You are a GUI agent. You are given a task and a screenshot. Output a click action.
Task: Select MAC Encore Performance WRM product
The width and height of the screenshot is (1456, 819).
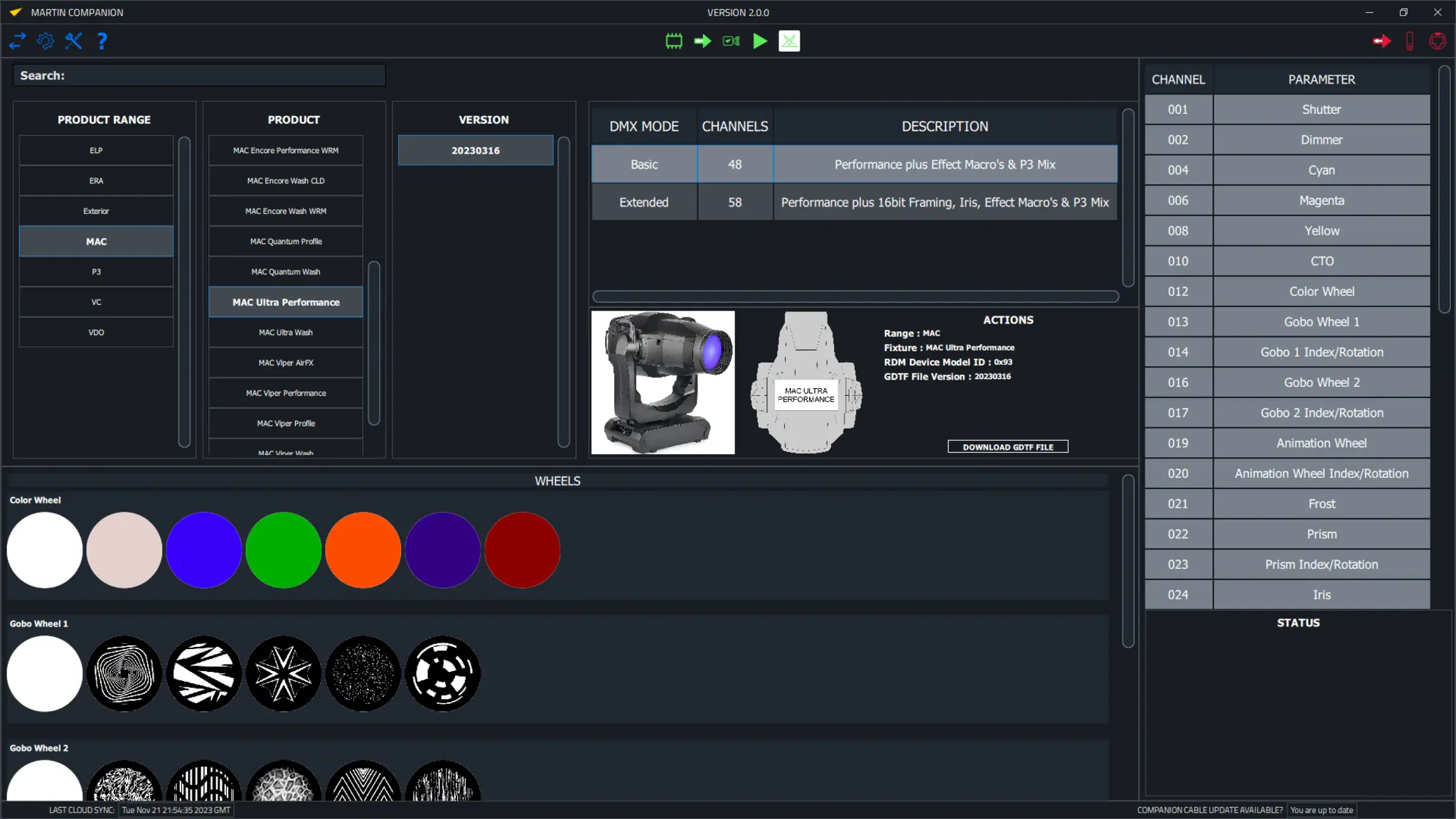tap(286, 151)
